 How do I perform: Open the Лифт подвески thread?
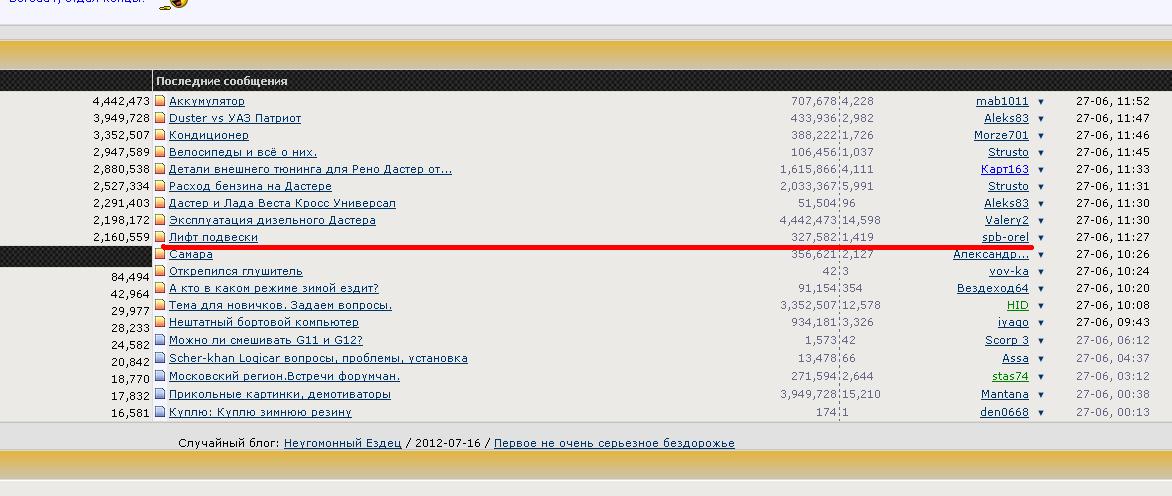click(213, 238)
